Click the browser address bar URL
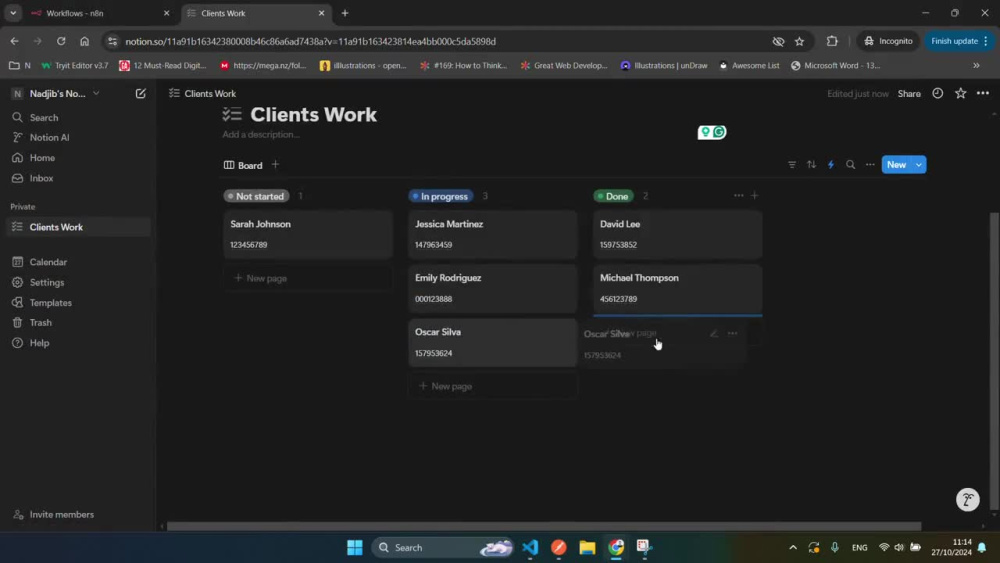The width and height of the screenshot is (1000, 563). [311, 41]
